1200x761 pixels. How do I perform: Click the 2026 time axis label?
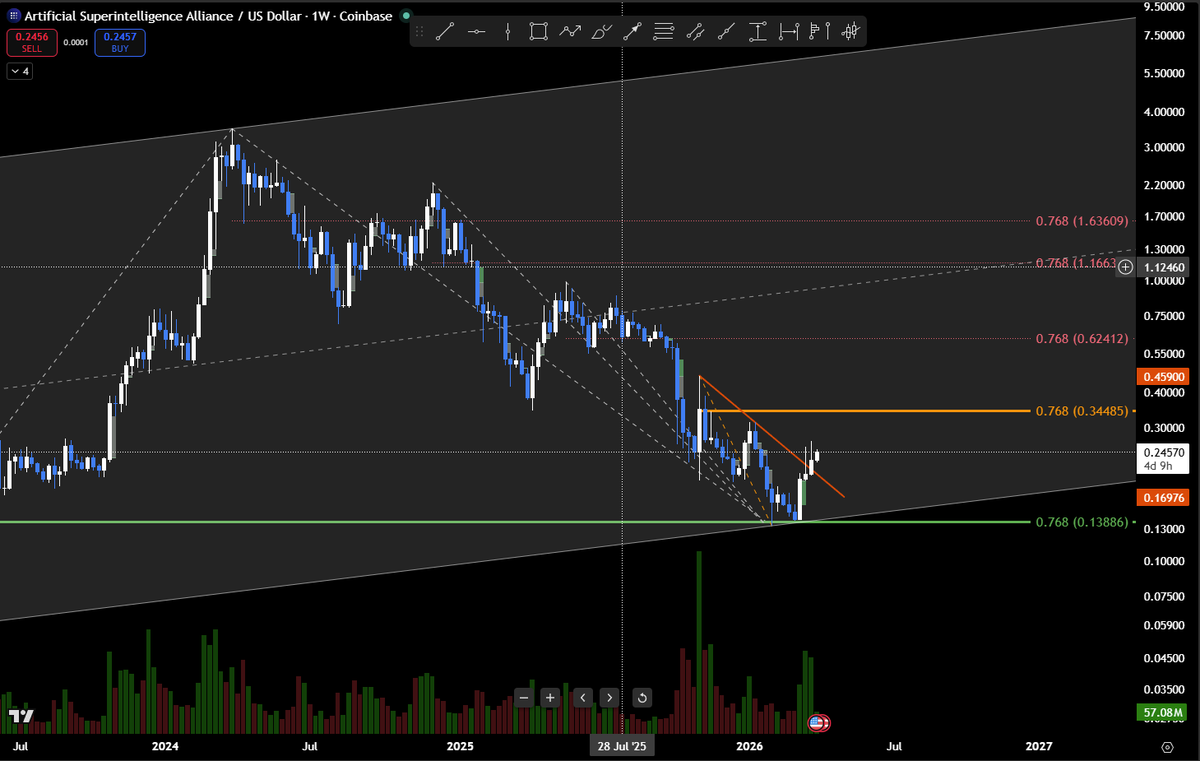click(750, 746)
